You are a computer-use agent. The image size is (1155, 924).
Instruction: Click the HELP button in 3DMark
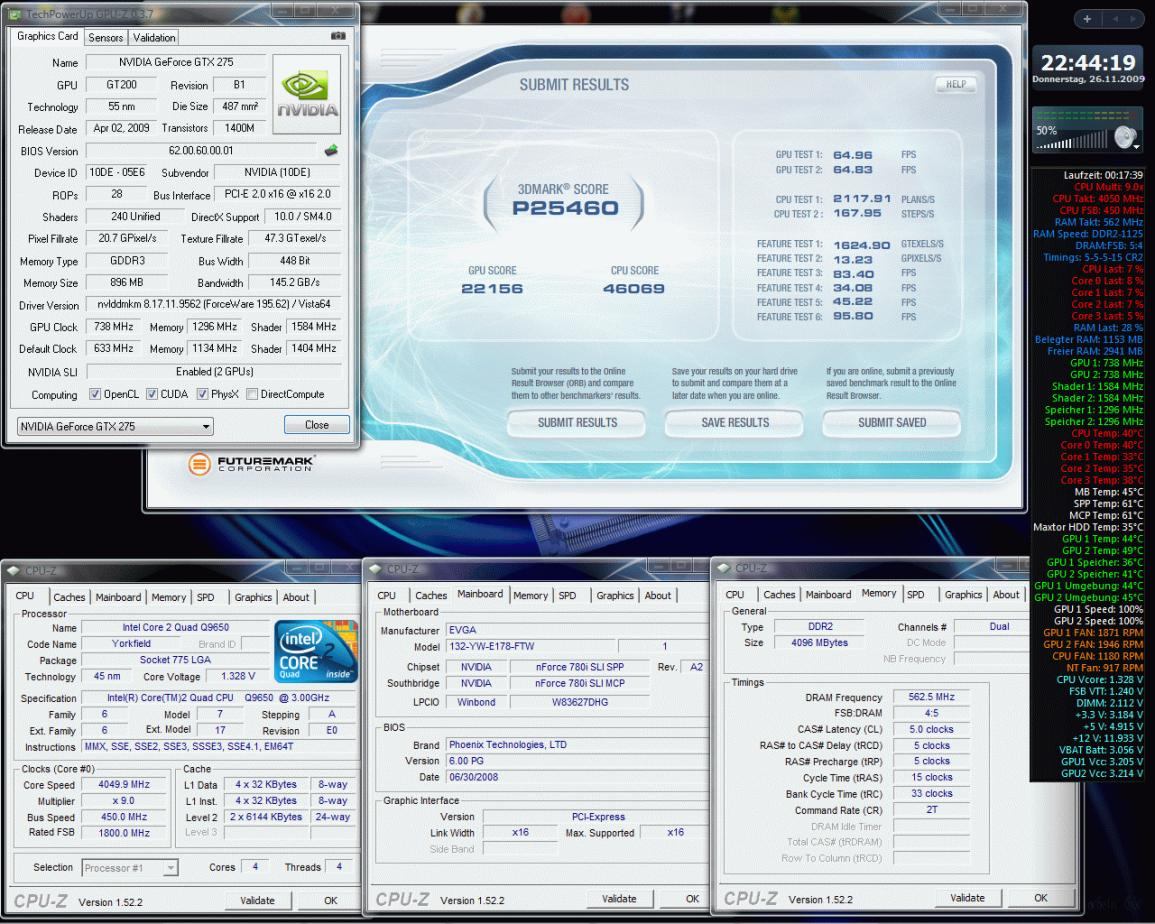[x=955, y=84]
